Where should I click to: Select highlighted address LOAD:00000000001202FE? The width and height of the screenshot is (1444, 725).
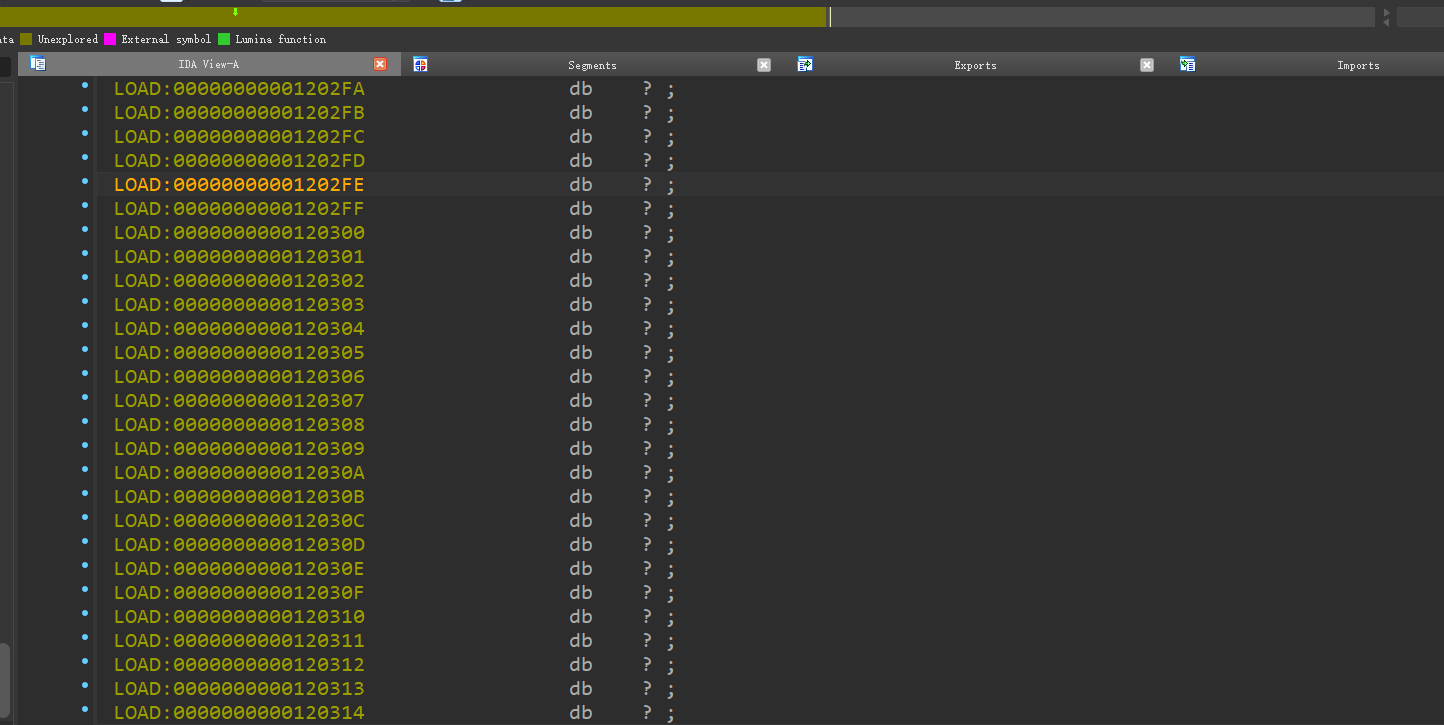tap(239, 185)
